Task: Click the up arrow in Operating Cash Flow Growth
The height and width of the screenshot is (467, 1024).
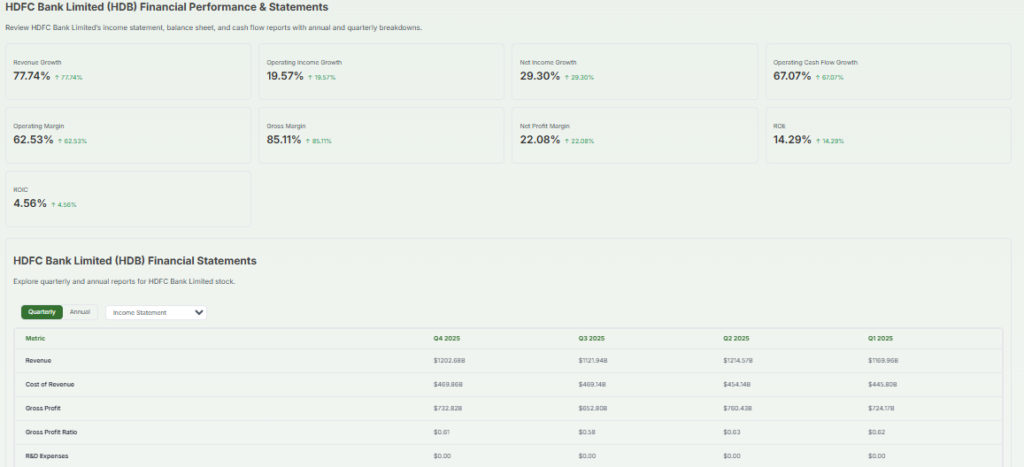Action: [818, 77]
